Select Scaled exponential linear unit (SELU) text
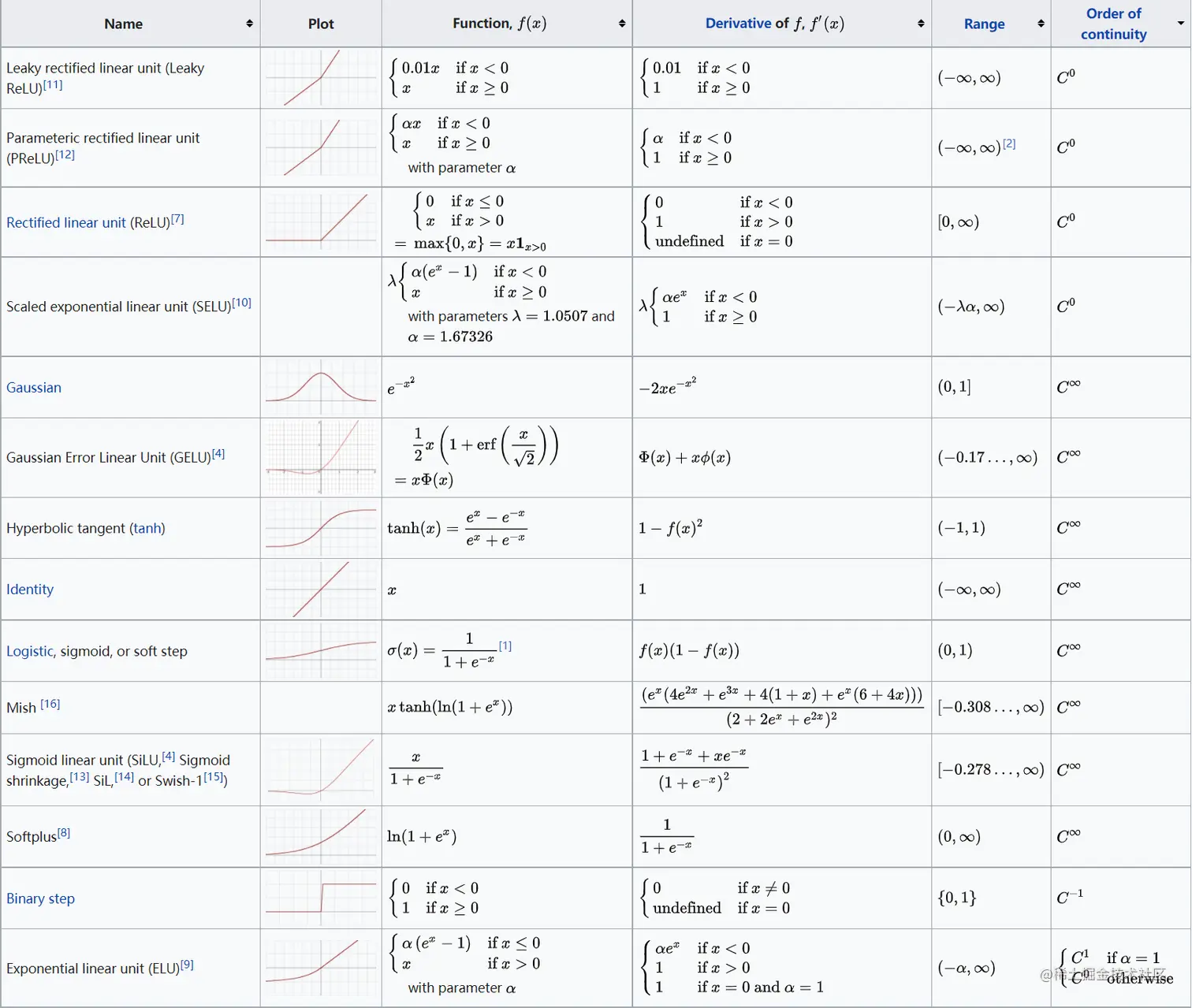 pos(119,307)
